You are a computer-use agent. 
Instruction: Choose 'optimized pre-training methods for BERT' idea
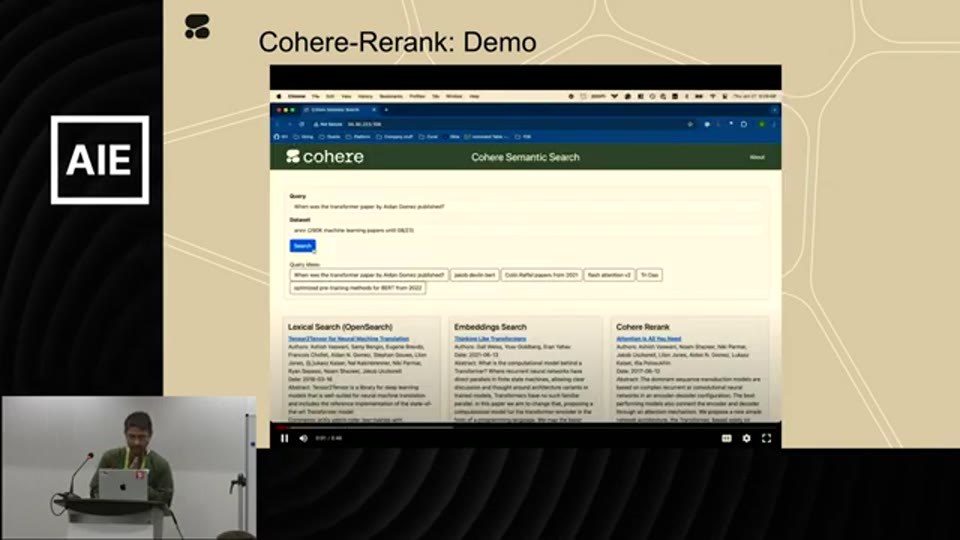tap(358, 288)
